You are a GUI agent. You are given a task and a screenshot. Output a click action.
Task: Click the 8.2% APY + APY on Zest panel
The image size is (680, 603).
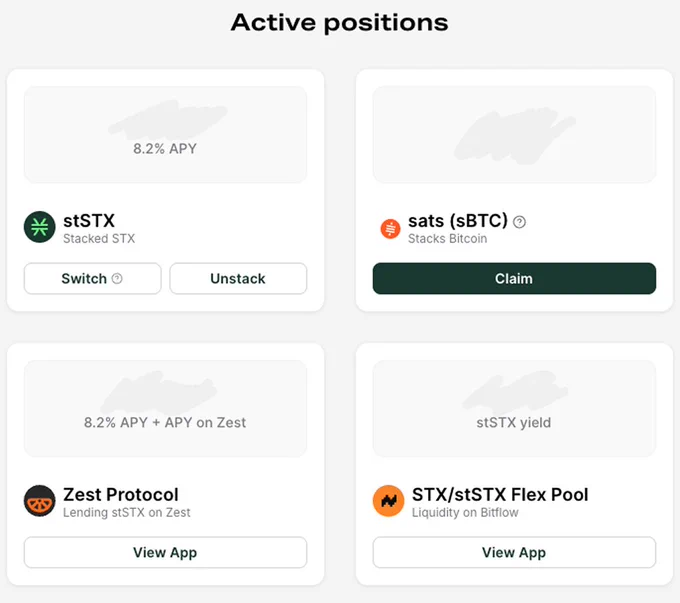pos(165,409)
